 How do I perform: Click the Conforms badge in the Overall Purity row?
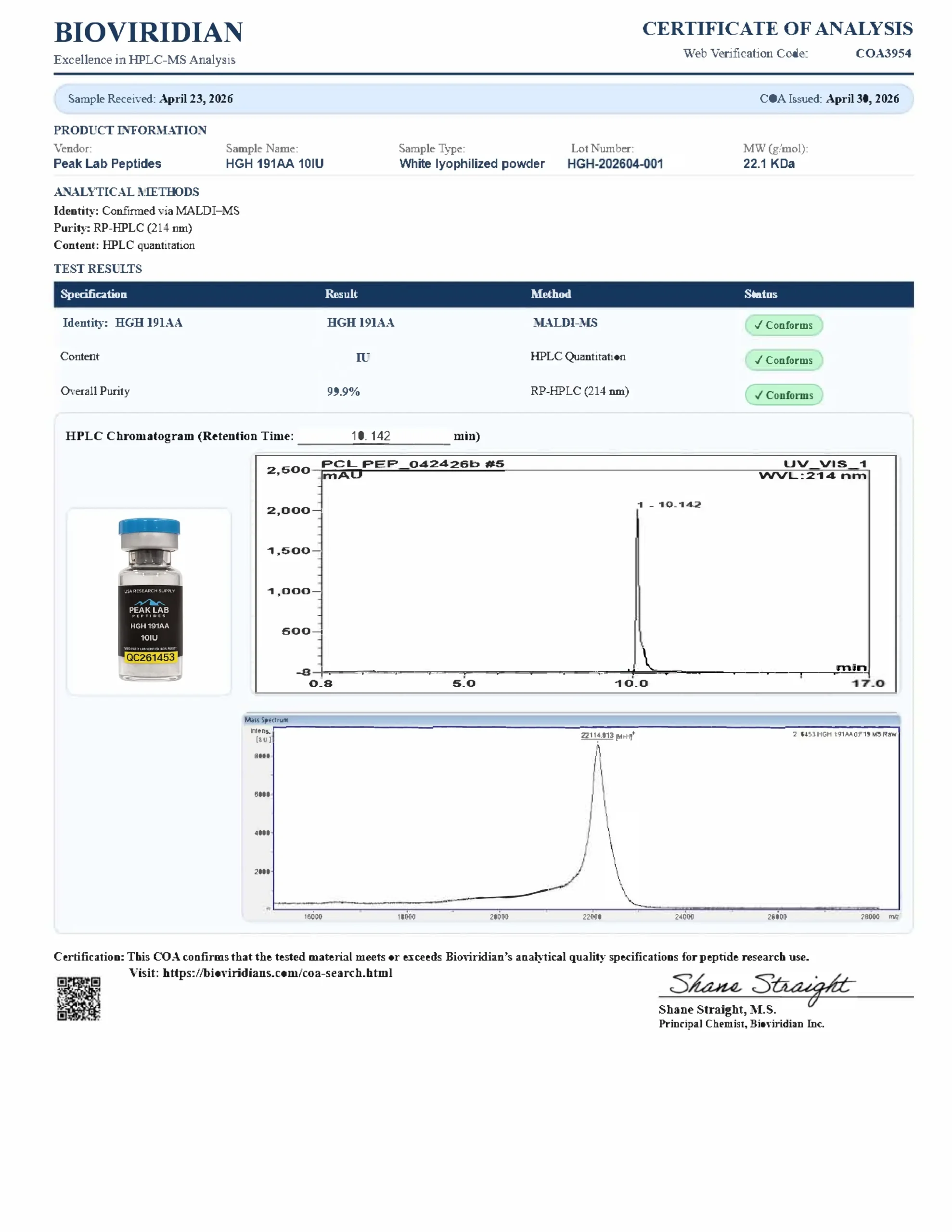coord(783,395)
